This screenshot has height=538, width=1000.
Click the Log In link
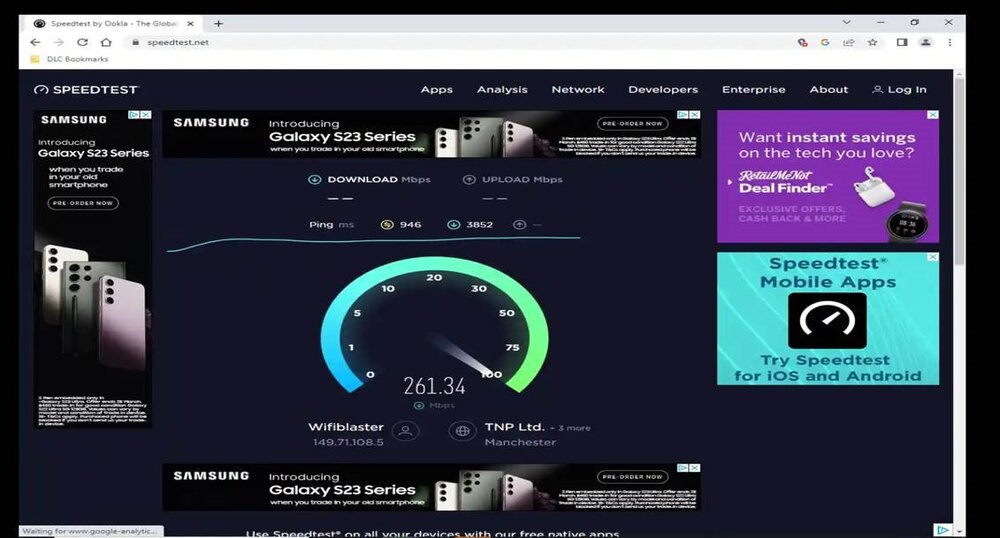click(x=899, y=90)
